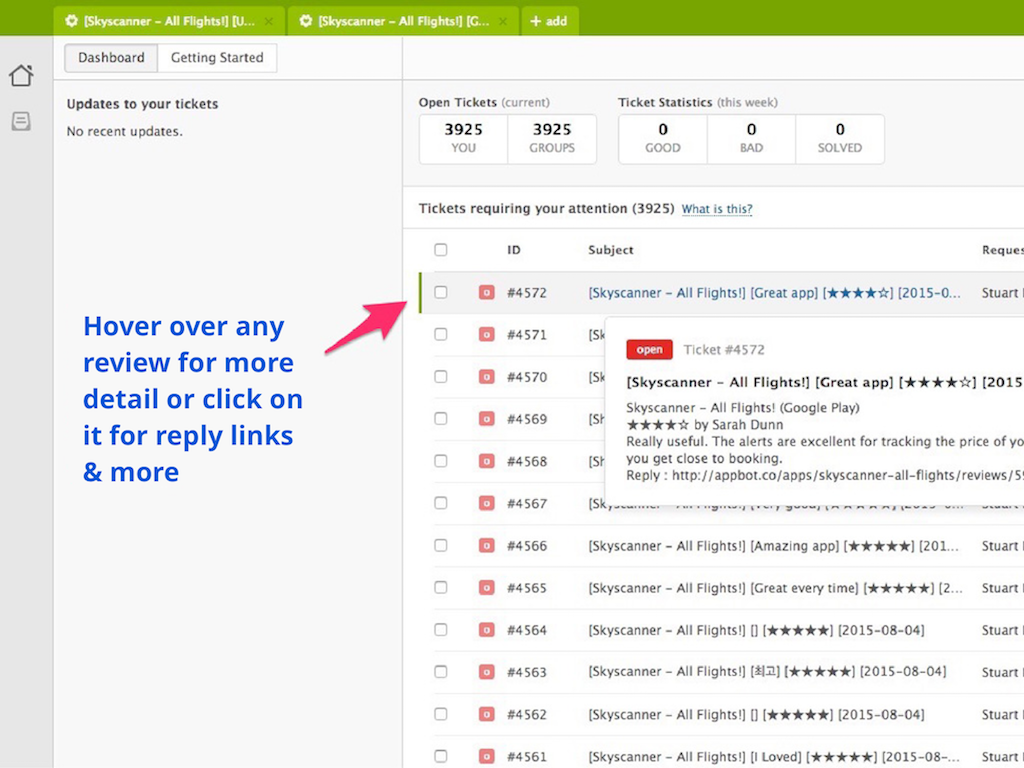Tick the checkbox for ticket #4564

[441, 630]
